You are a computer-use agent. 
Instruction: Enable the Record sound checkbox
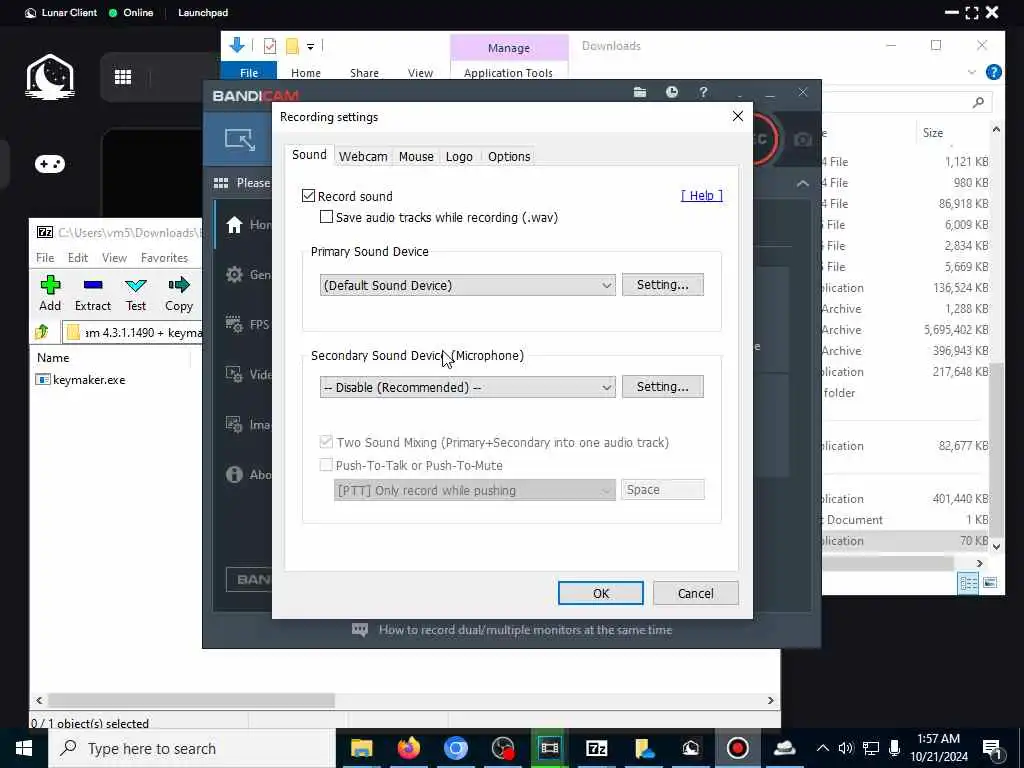coord(308,196)
